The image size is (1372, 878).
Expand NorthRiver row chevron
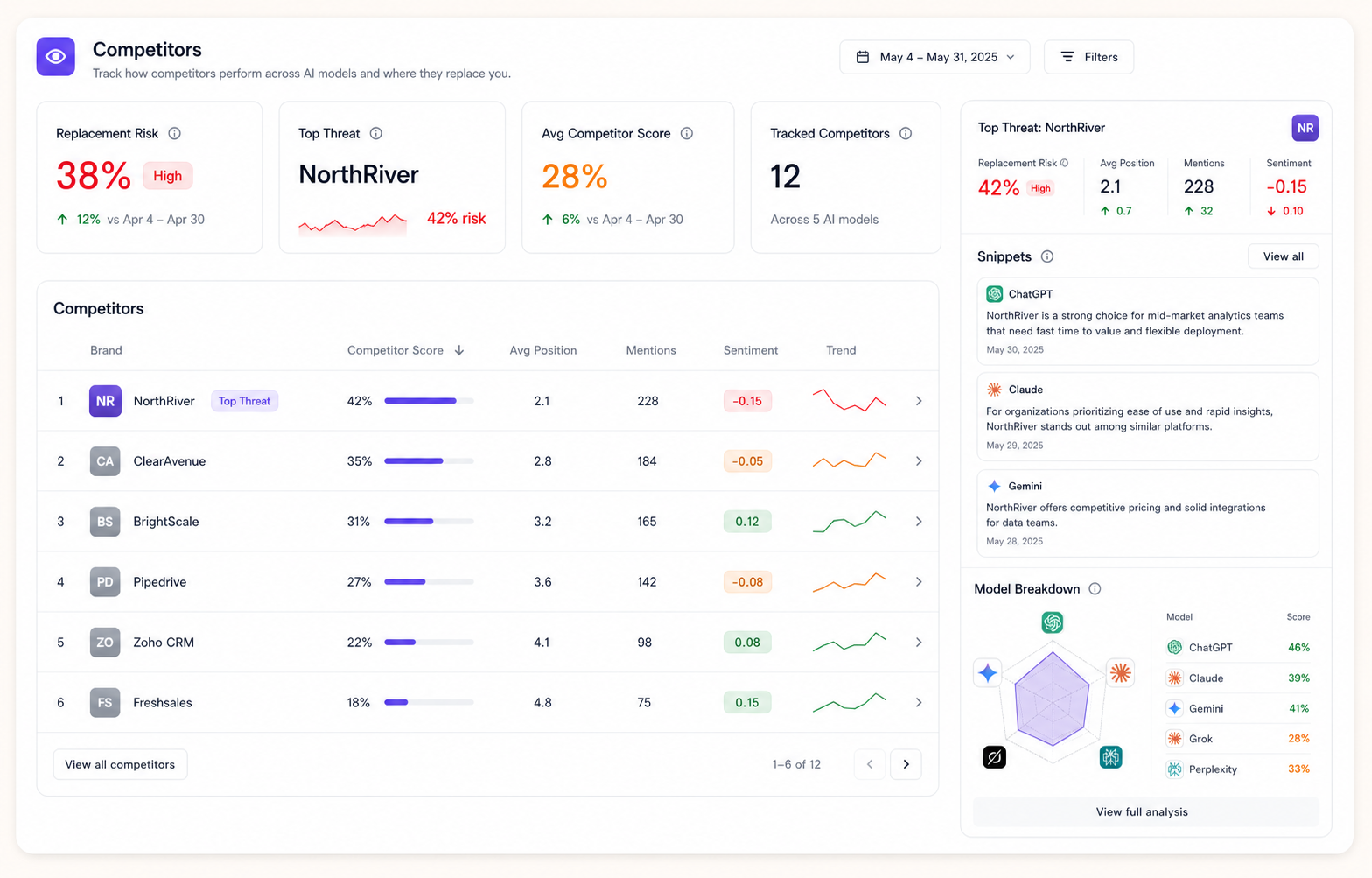[x=919, y=401]
